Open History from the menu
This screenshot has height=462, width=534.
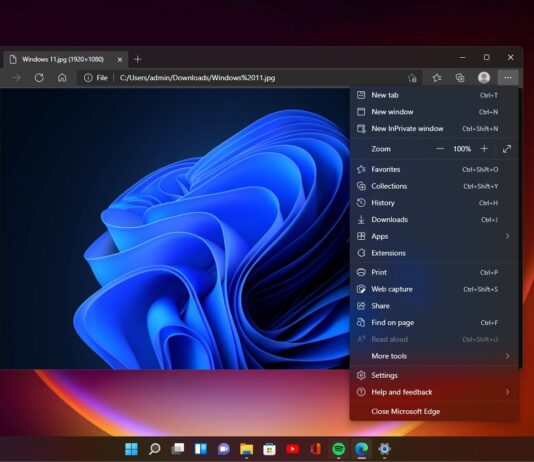tap(434, 203)
